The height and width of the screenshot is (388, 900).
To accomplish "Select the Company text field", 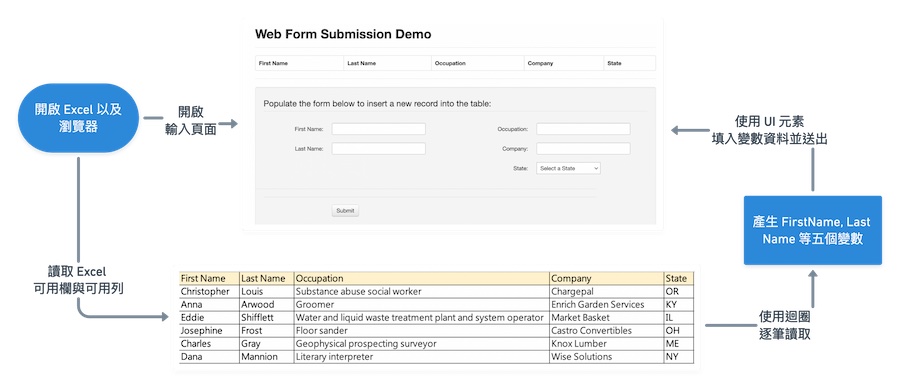I will tap(583, 149).
